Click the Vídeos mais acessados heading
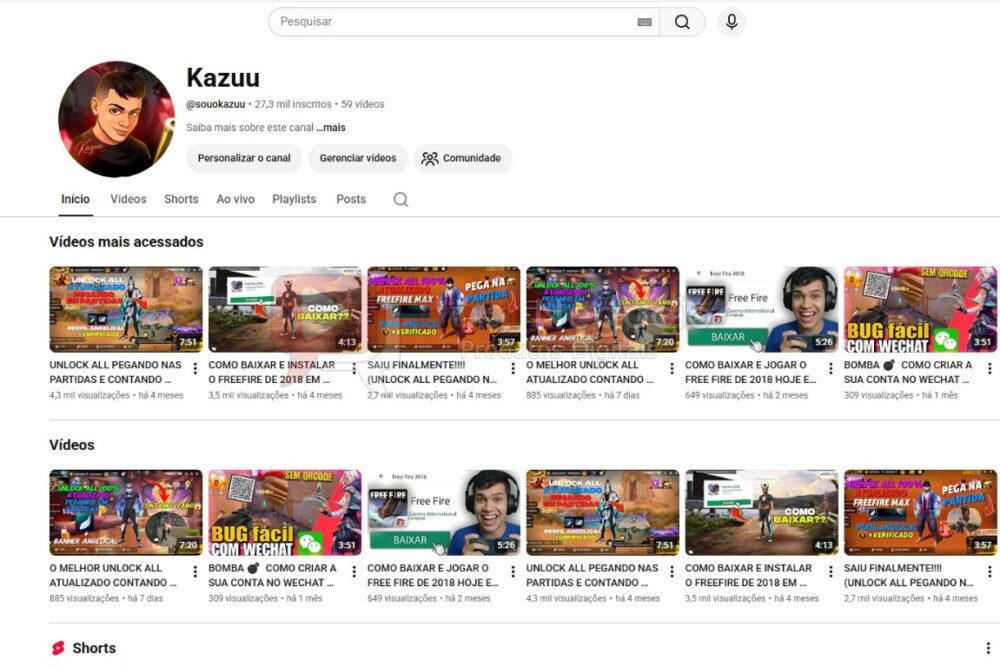 click(126, 242)
